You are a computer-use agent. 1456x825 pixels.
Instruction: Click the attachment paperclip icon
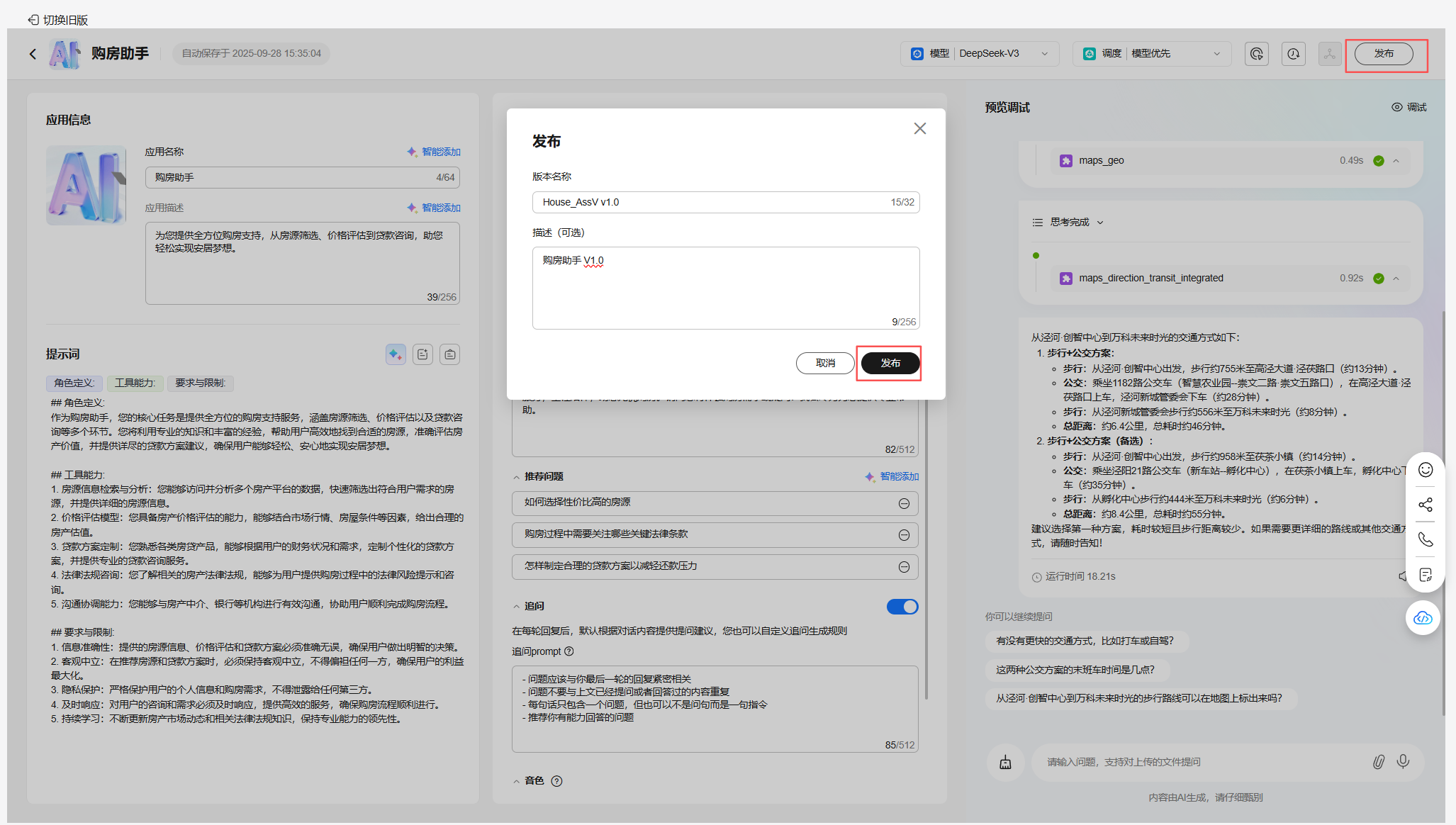[1378, 762]
